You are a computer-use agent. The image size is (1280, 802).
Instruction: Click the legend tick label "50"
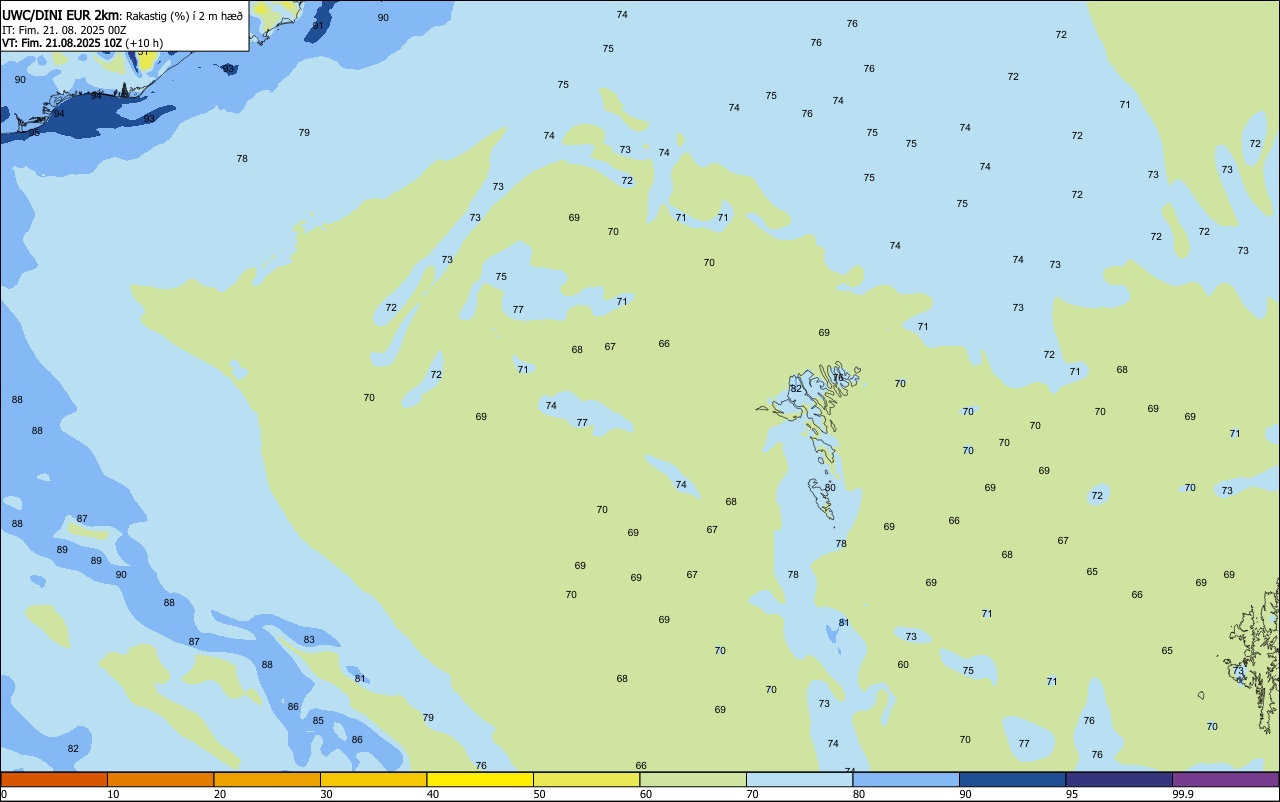[539, 794]
